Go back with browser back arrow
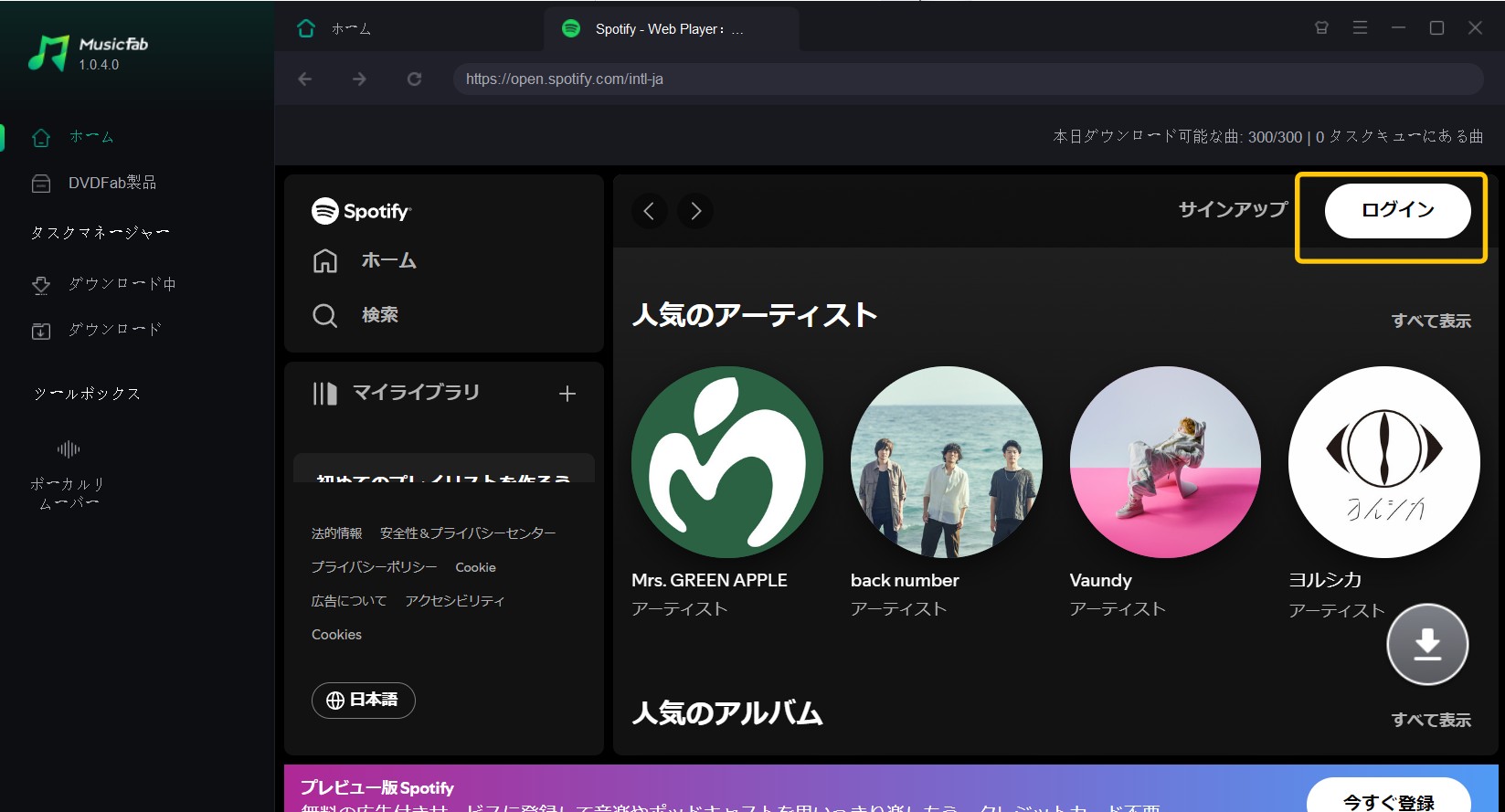Viewport: 1505px width, 812px height. pyautogui.click(x=305, y=79)
